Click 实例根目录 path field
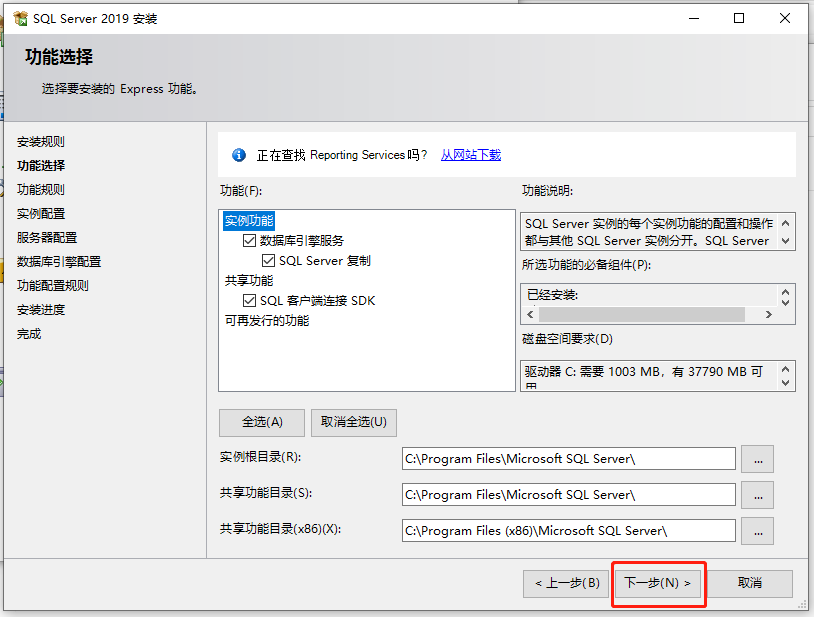This screenshot has width=814, height=617. pos(568,459)
